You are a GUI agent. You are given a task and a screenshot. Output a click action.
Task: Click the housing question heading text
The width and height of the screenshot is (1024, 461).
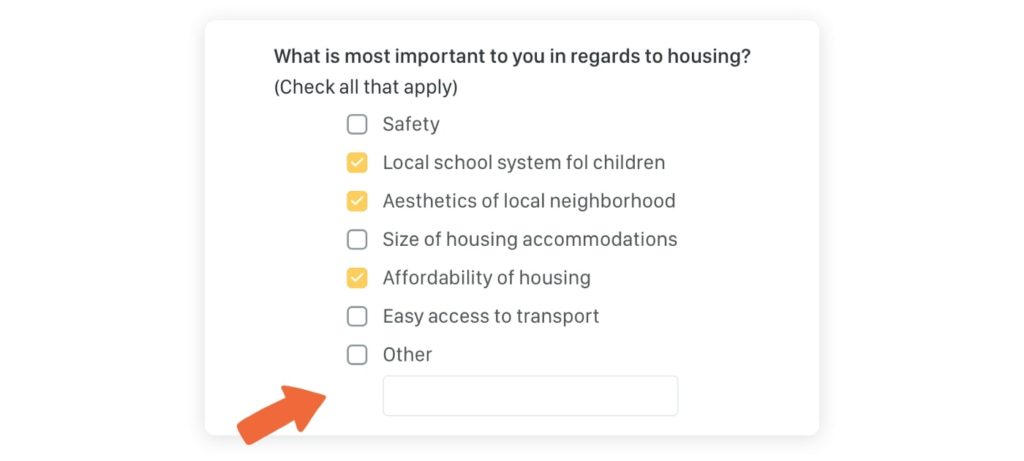(x=512, y=57)
